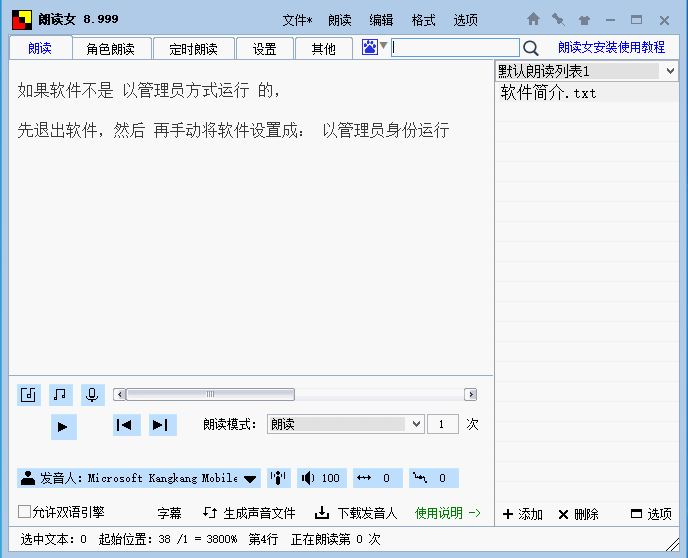
Task: Click the text line starting 如果软件不是
Action: tap(148, 90)
